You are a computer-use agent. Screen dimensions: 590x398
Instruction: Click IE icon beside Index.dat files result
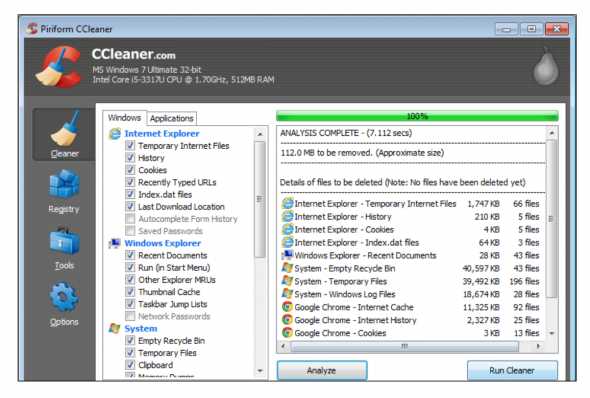pos(287,242)
